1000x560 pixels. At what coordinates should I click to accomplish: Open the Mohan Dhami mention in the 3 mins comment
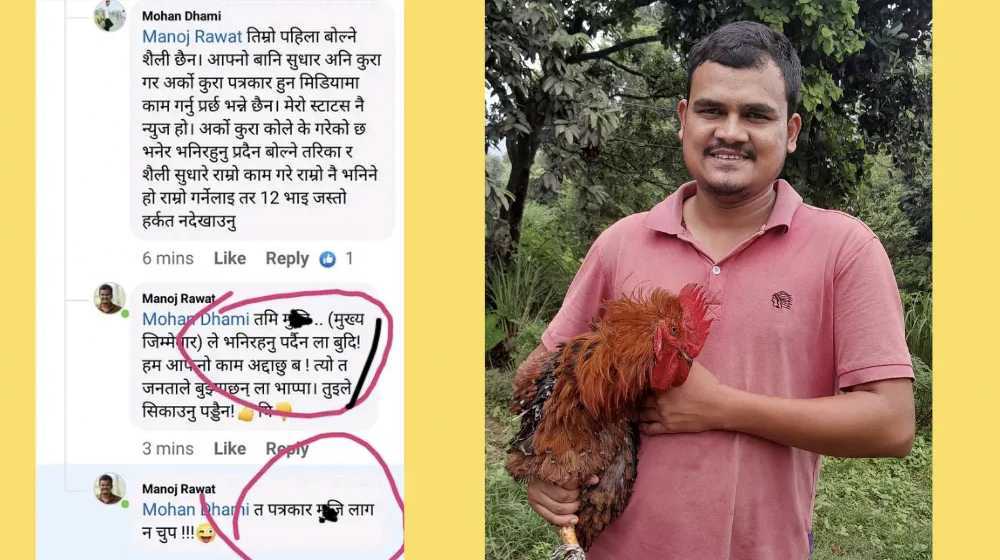(x=196, y=319)
